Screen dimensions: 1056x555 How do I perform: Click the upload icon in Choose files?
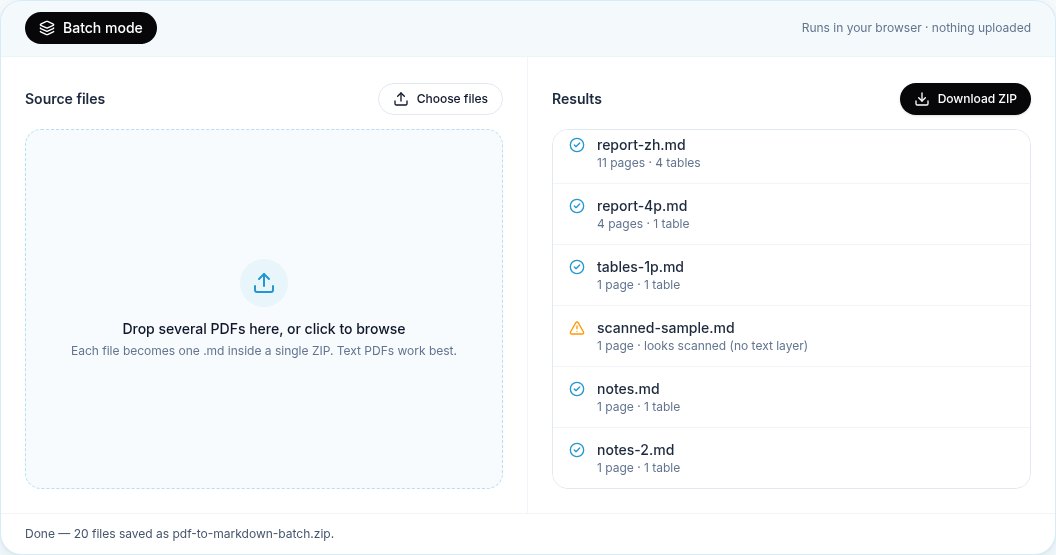tap(401, 99)
